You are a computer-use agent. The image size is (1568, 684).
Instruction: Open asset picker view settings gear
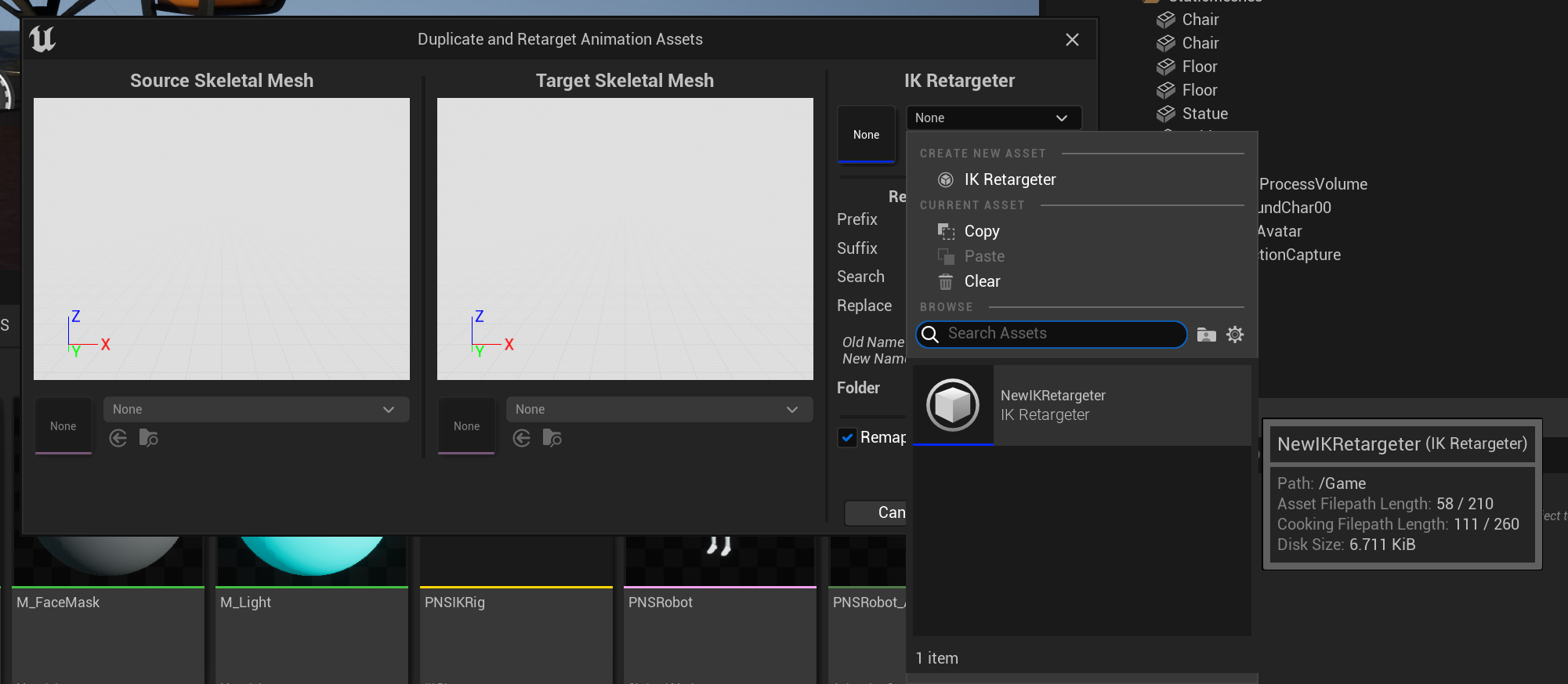point(1235,335)
